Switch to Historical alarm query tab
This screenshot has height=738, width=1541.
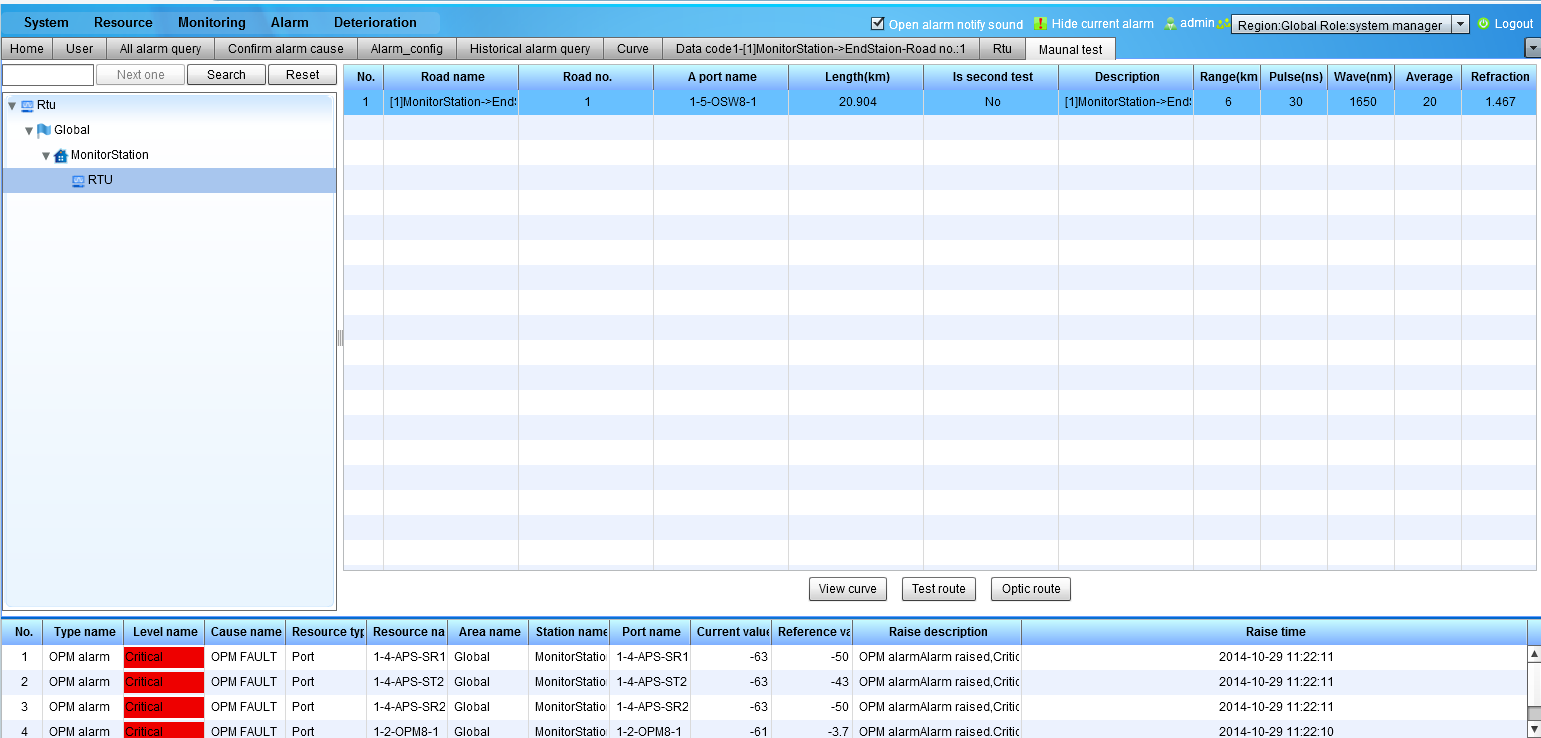530,48
